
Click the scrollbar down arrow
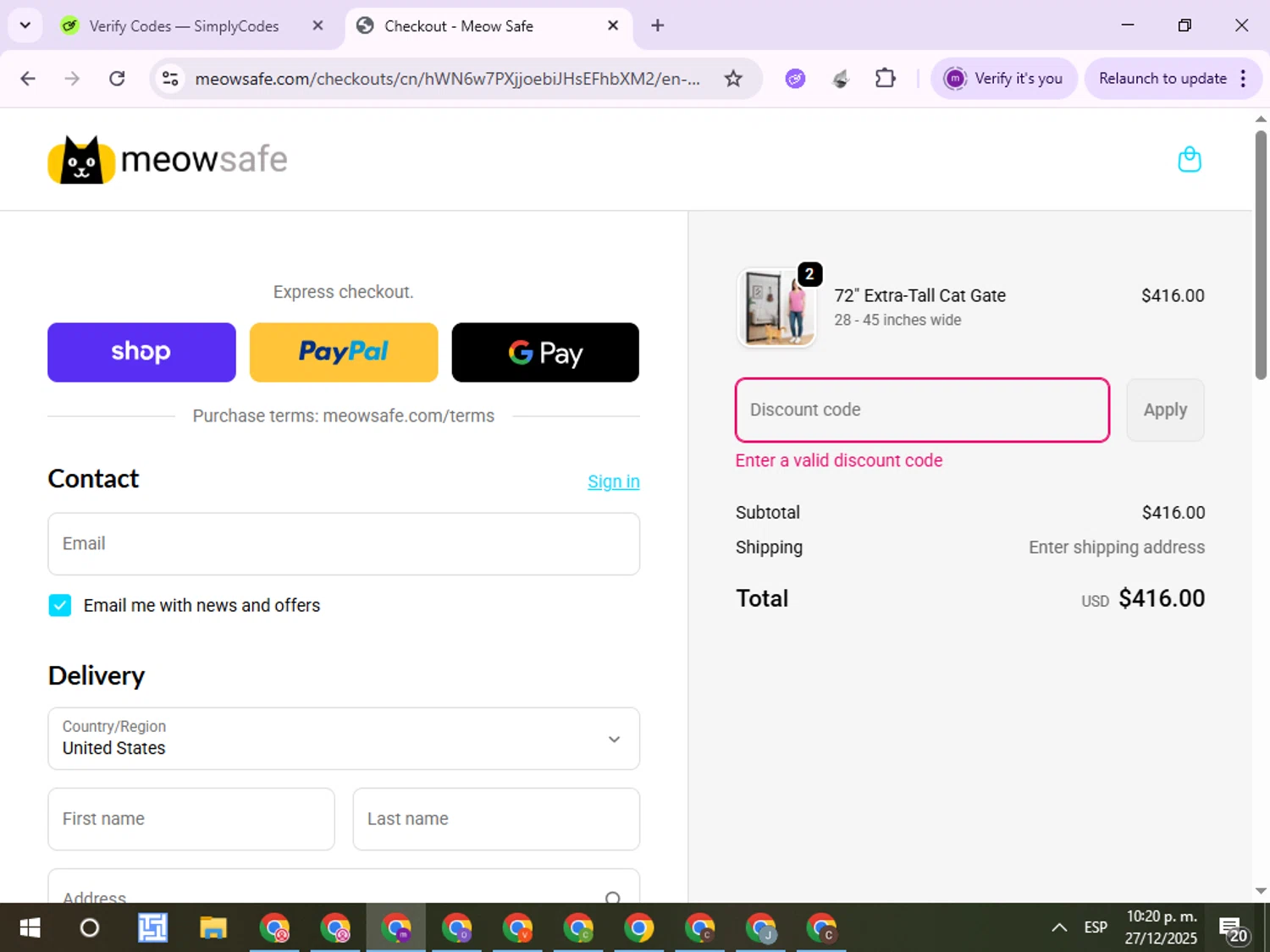coord(1261,891)
